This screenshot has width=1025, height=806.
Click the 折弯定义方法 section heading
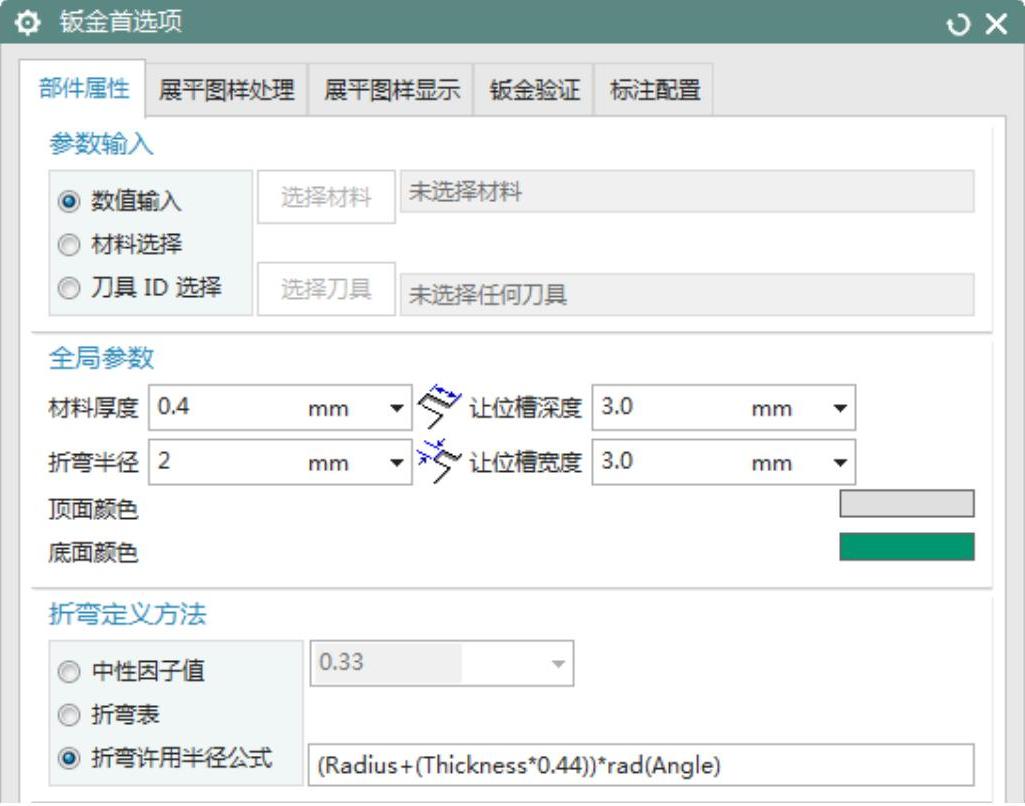tap(127, 614)
